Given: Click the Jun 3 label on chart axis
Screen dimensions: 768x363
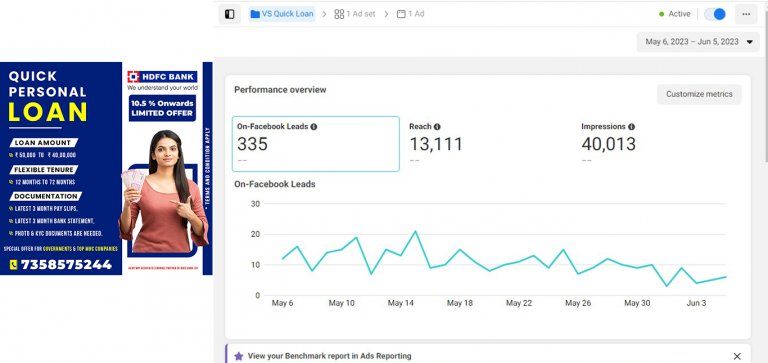Looking at the screenshot, I should pos(696,303).
